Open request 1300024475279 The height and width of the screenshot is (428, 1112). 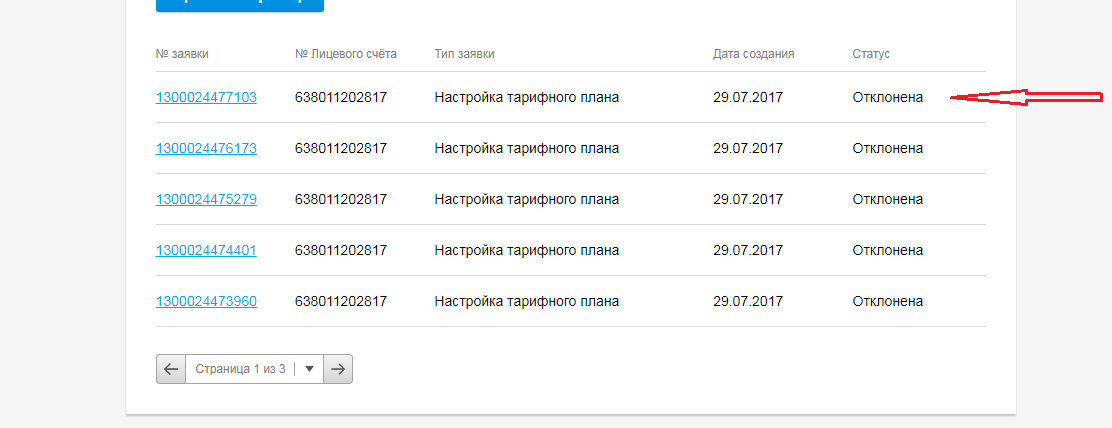pos(206,200)
